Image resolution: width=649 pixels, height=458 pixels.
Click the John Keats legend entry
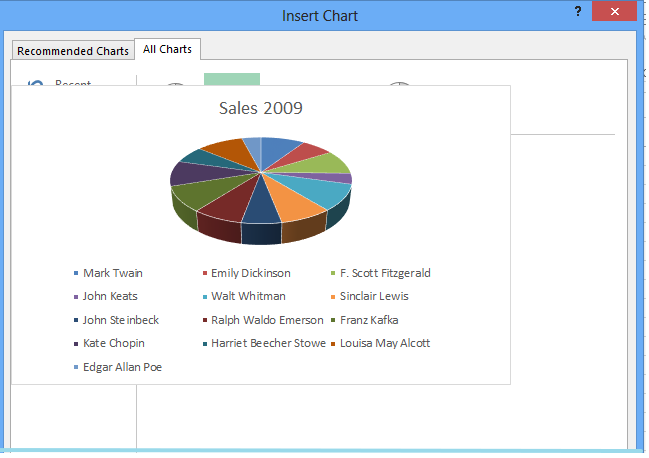110,296
